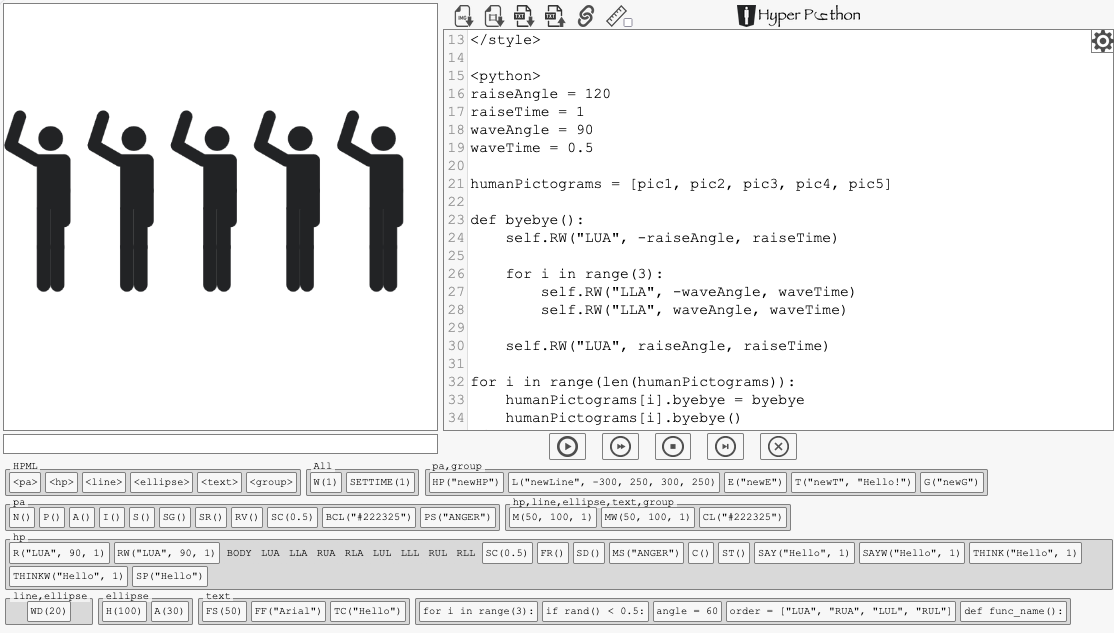Click the fast-forward run button
The height and width of the screenshot is (633, 1114).
coord(620,446)
